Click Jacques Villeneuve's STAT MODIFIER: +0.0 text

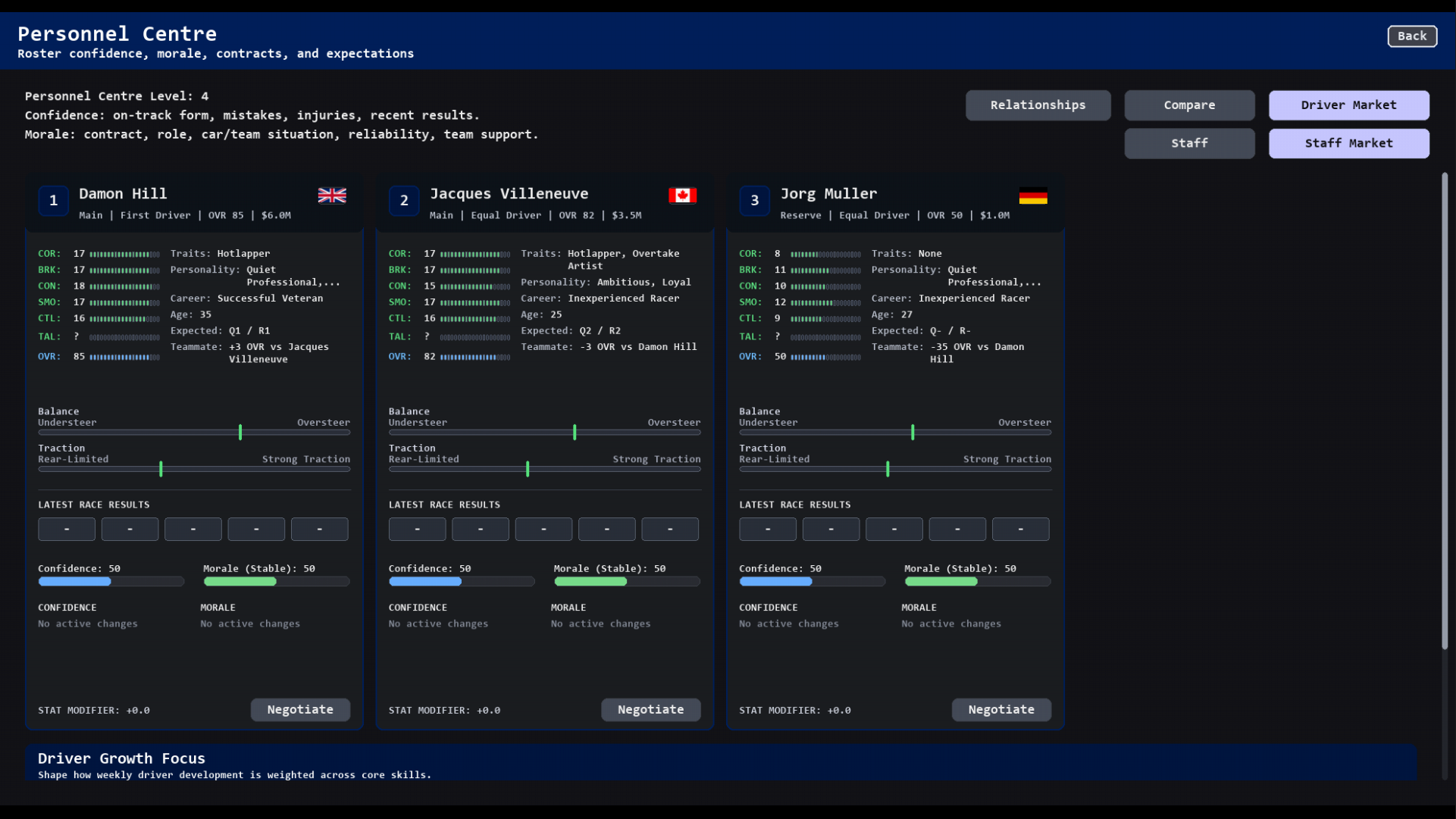click(444, 711)
